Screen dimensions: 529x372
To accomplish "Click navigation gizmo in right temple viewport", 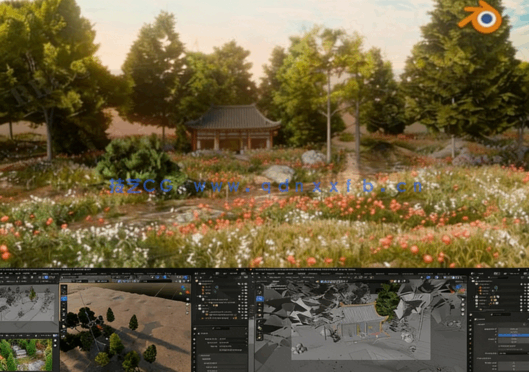I will pyautogui.click(x=460, y=288).
